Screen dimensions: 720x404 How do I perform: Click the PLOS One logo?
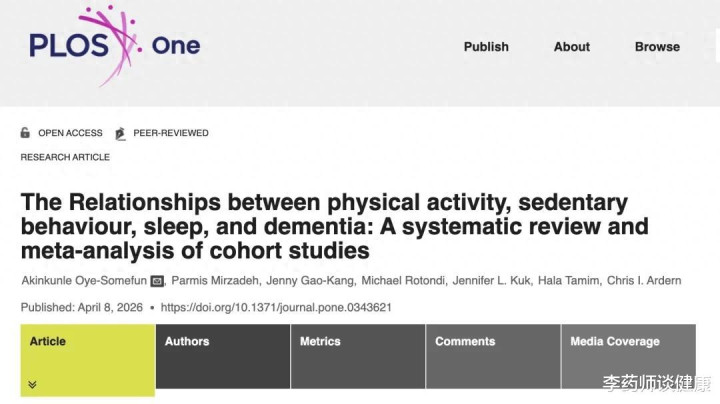point(113,44)
